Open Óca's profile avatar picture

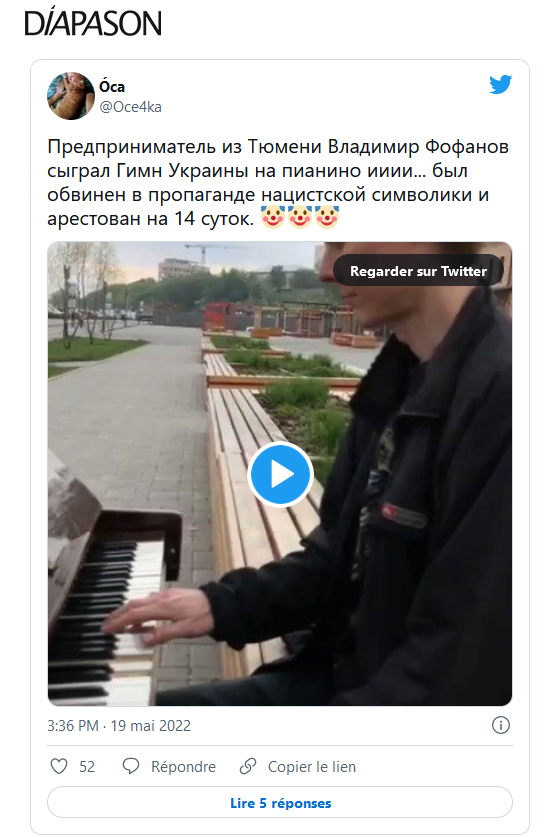pos(71,96)
